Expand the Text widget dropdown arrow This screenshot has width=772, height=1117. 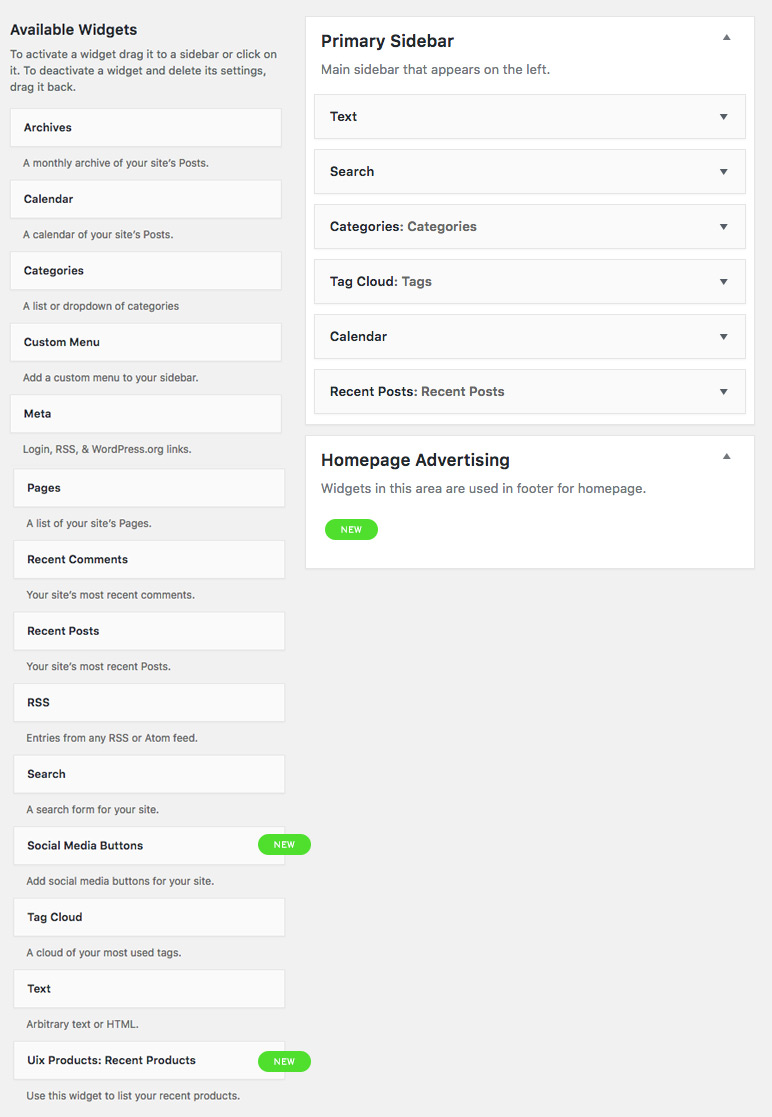coord(723,117)
